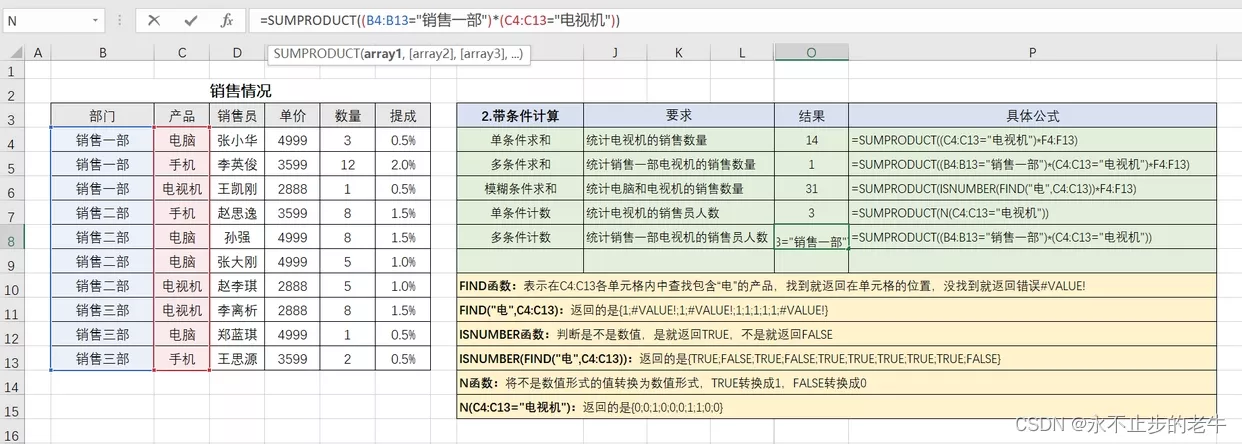The width and height of the screenshot is (1242, 444).
Task: Select header cell 产品
Action: [182, 115]
